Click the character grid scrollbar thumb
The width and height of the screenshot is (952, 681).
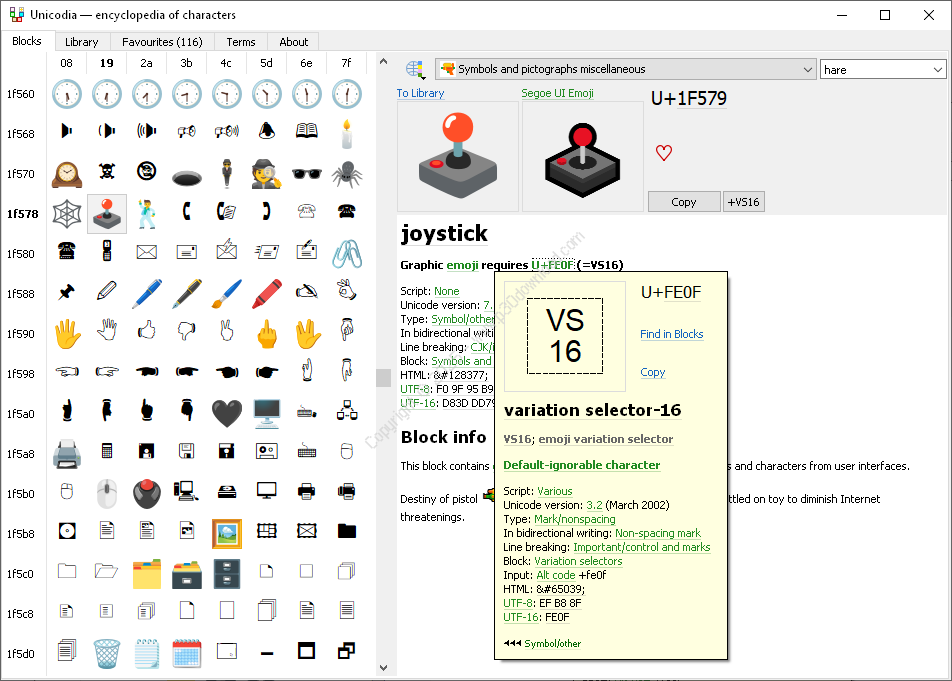[x=383, y=377]
